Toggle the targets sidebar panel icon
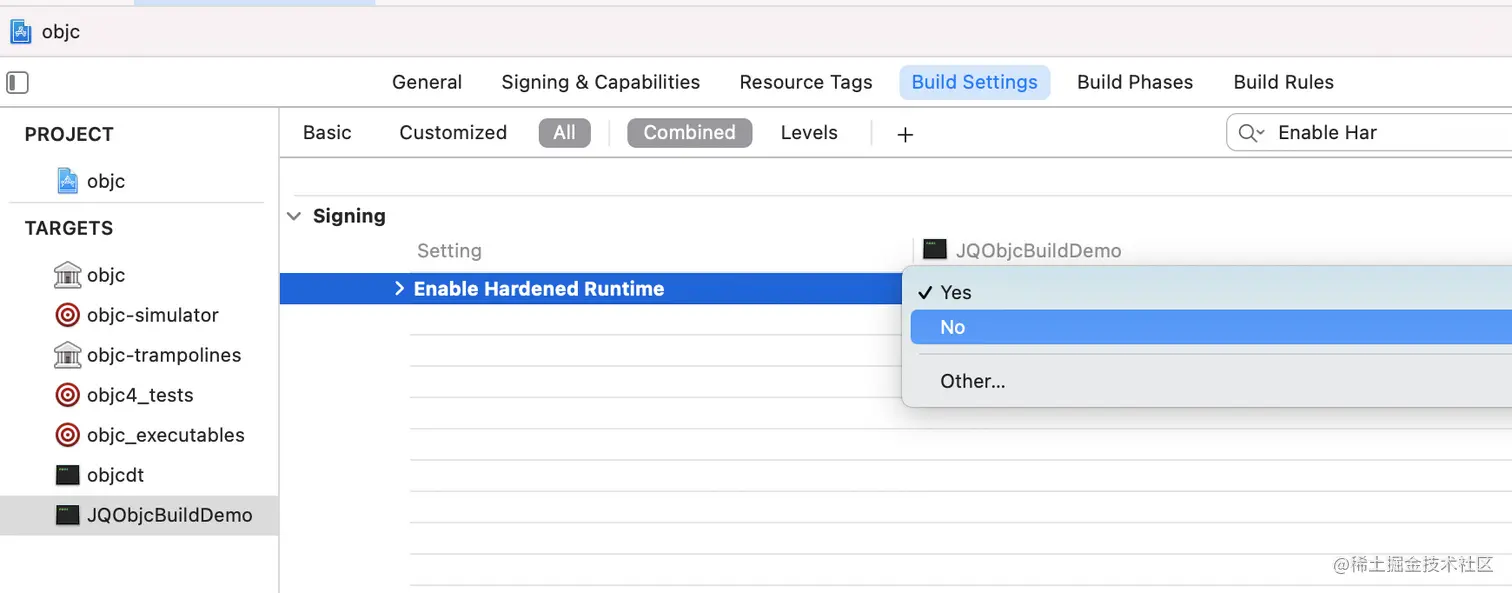 [x=18, y=82]
